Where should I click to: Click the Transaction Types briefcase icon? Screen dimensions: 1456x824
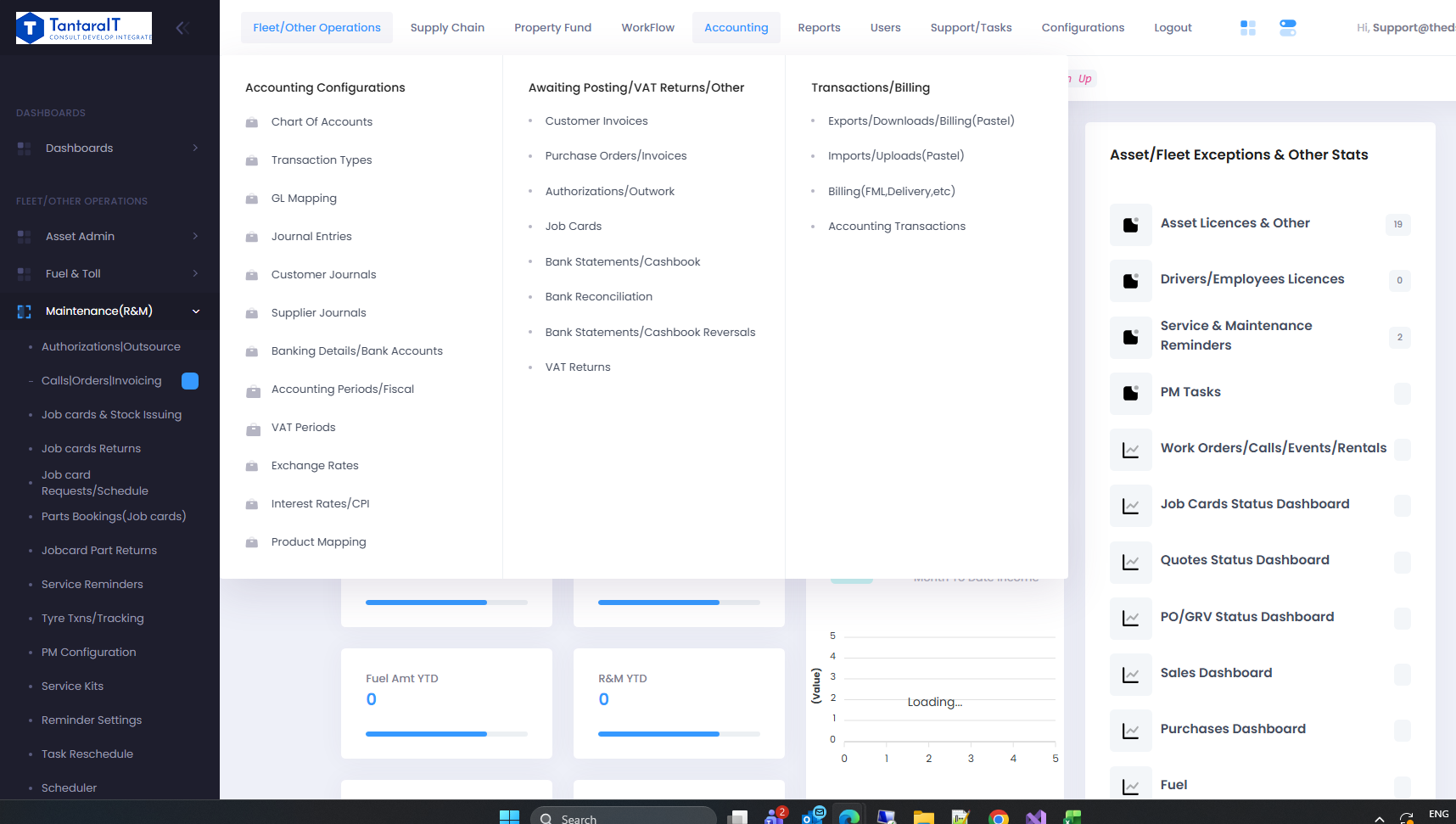click(252, 160)
